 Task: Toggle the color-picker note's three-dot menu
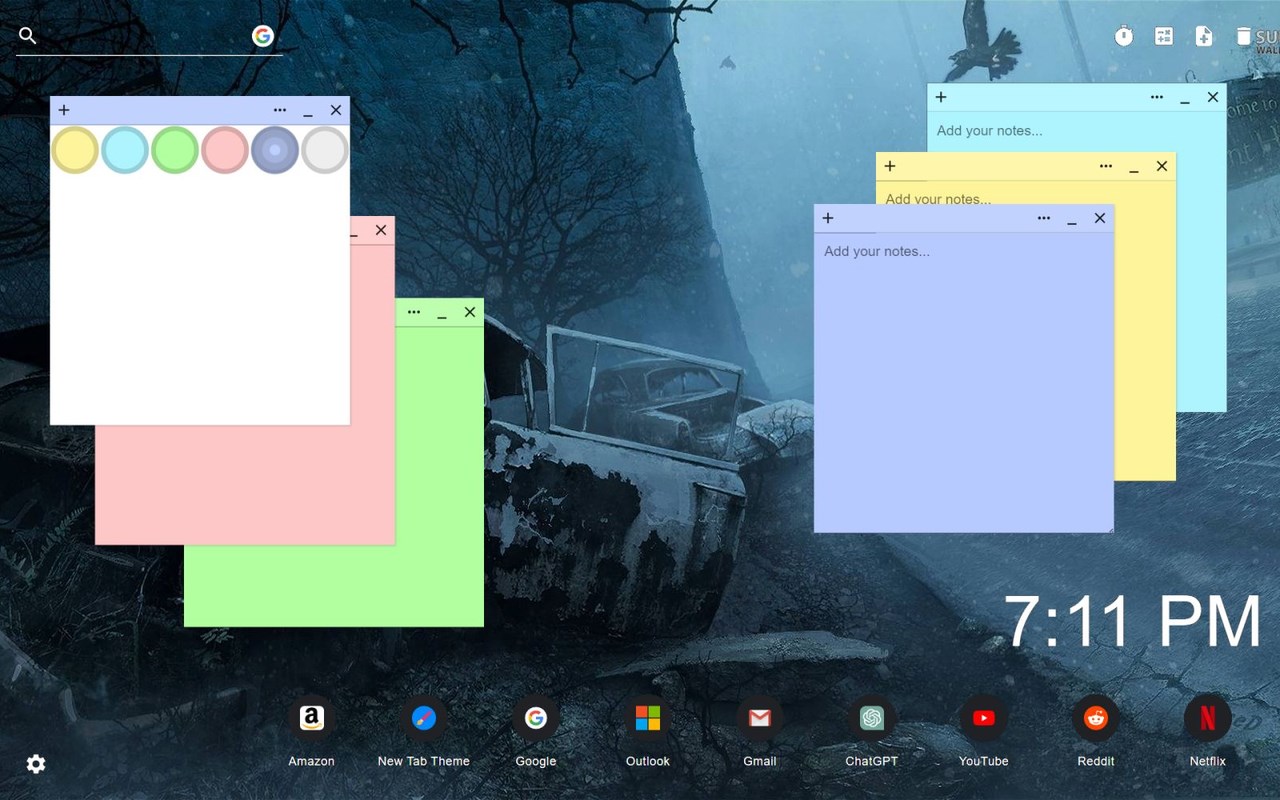[x=280, y=110]
